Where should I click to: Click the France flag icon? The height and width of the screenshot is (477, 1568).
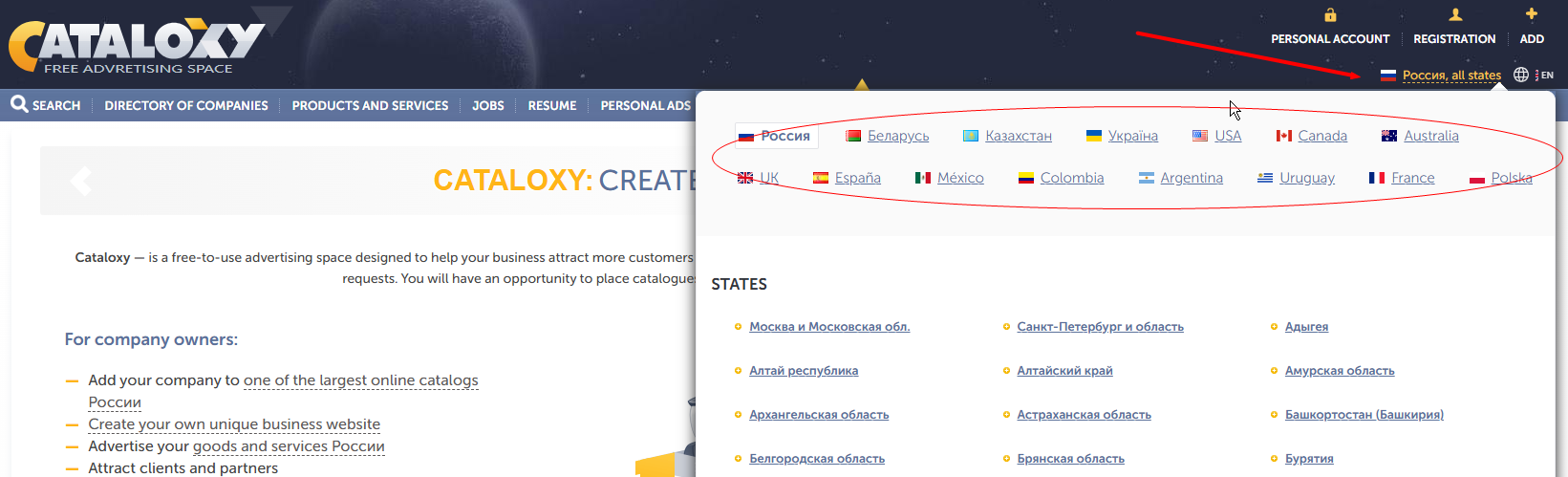coord(1377,178)
